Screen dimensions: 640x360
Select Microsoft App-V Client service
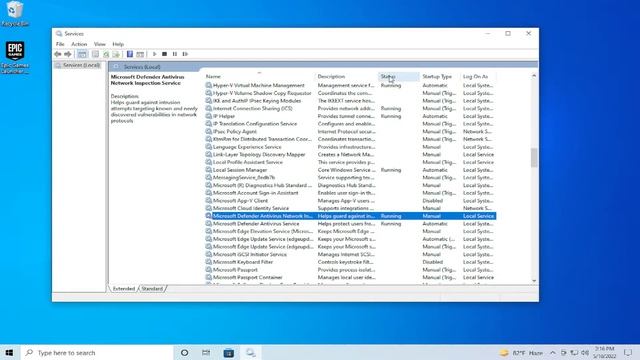tap(350, 201)
